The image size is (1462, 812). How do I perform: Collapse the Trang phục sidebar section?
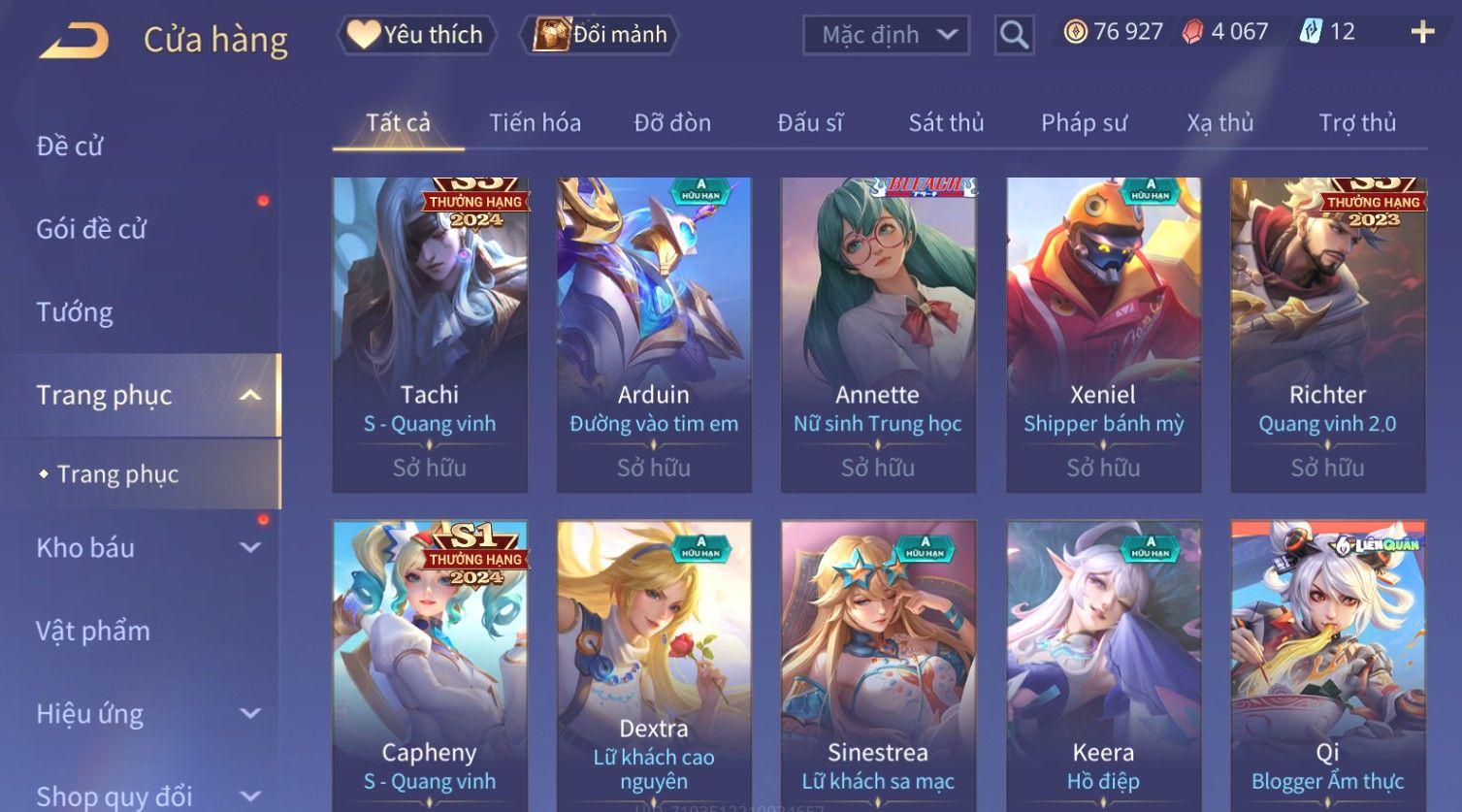tap(250, 395)
